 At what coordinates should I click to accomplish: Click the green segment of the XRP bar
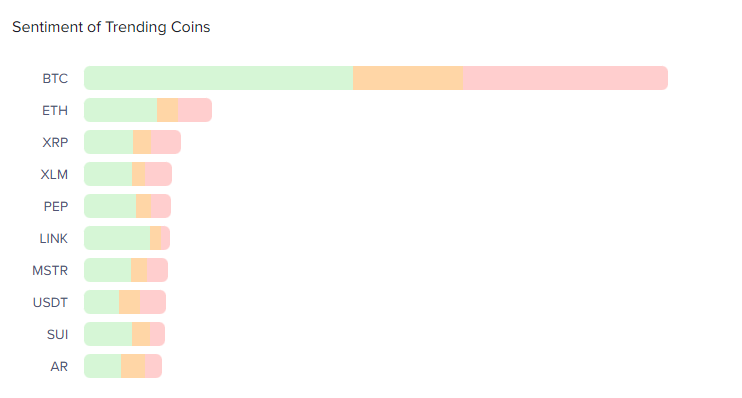(109, 142)
